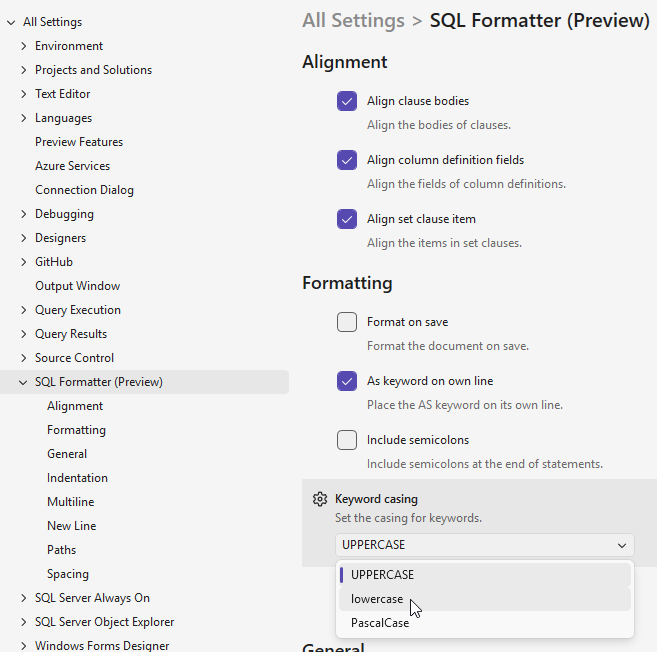Uncheck As keyword on own line
The width and height of the screenshot is (657, 652).
pos(347,381)
